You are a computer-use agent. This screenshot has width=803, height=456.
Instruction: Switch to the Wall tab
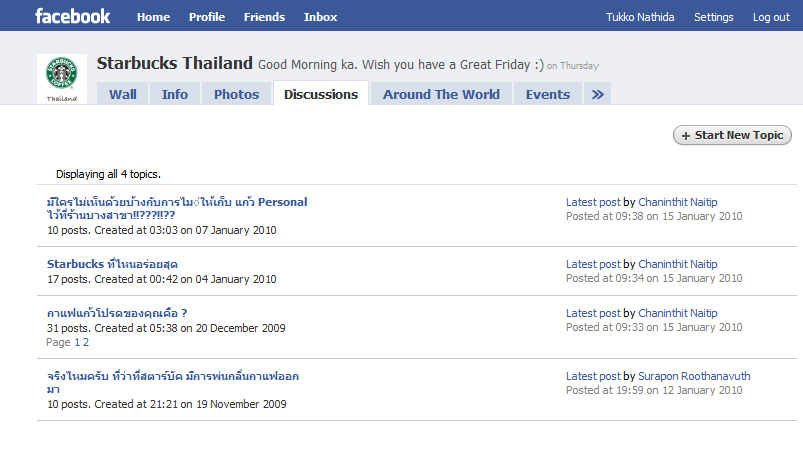coord(122,94)
